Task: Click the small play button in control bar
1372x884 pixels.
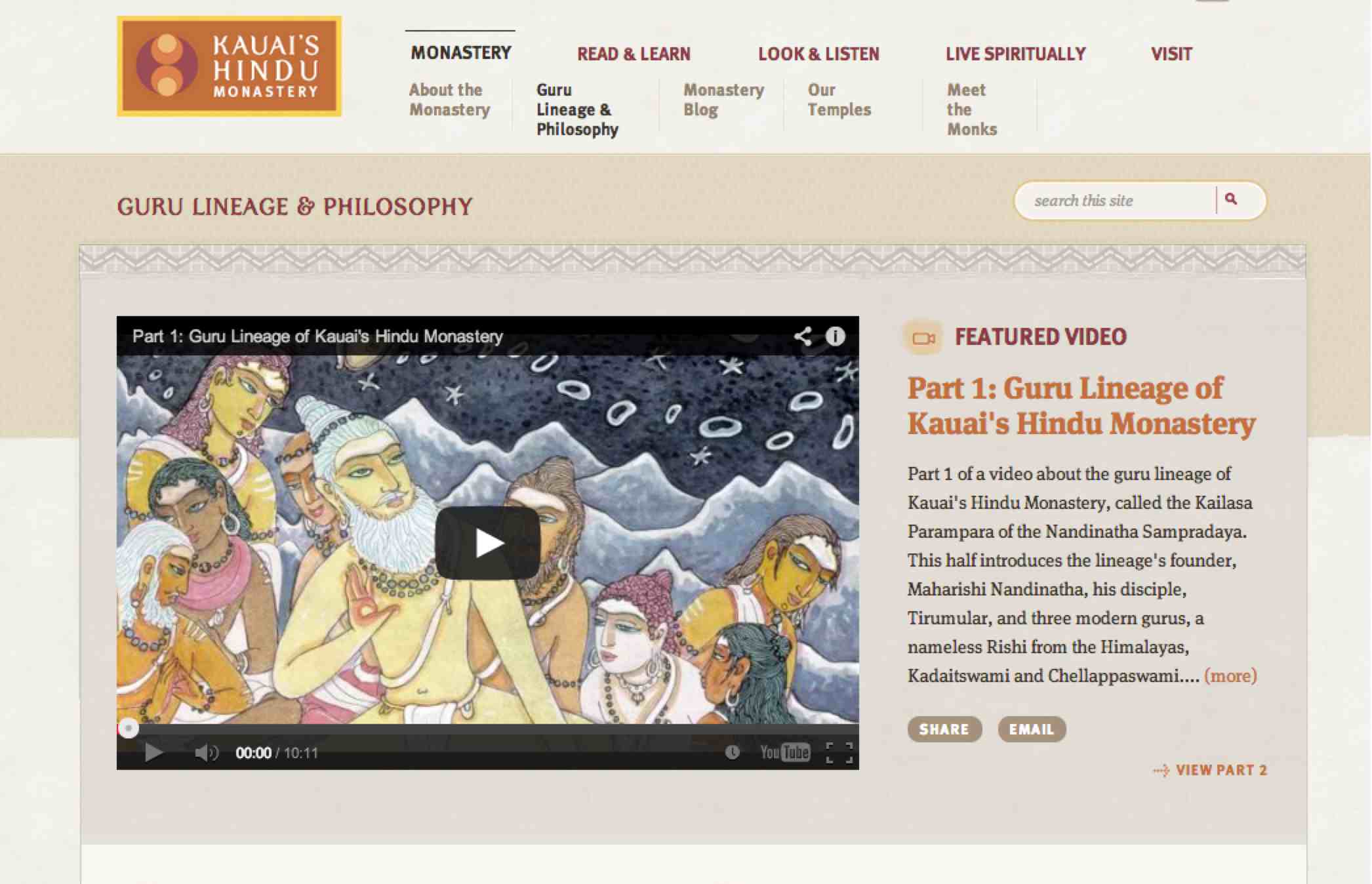Action: click(153, 753)
